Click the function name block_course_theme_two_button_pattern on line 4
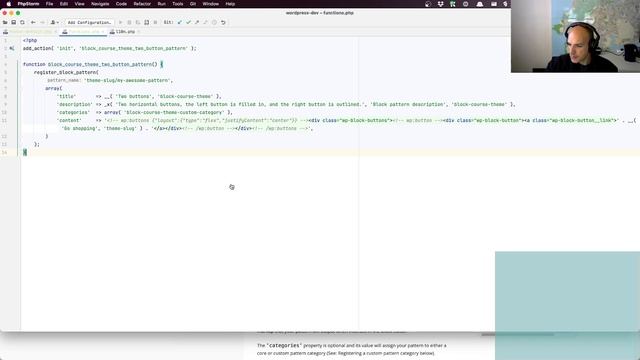Screen dimensions: 640x360 pos(100,64)
